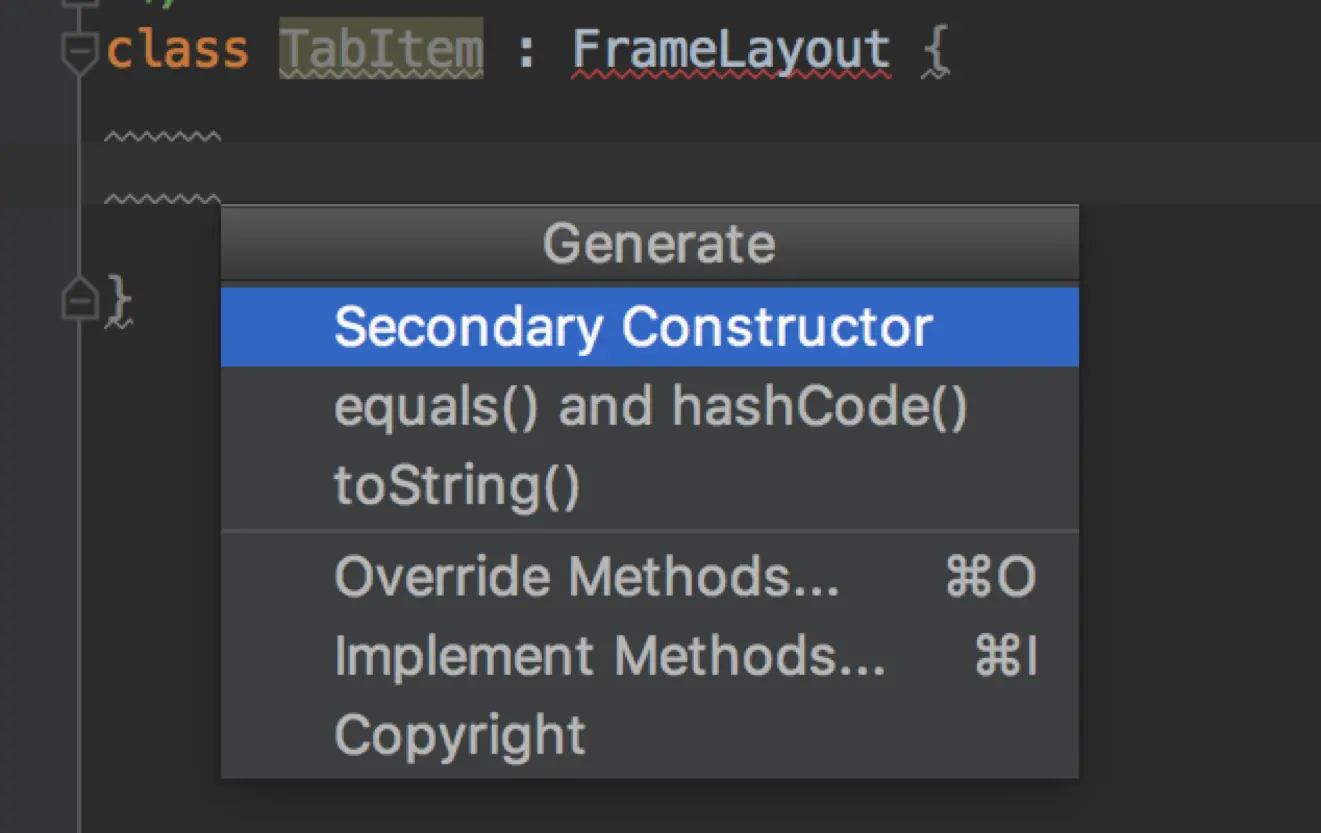Screen dimensions: 1321x833
Task: Click the ⌘I shortcut label
Action: point(1006,657)
